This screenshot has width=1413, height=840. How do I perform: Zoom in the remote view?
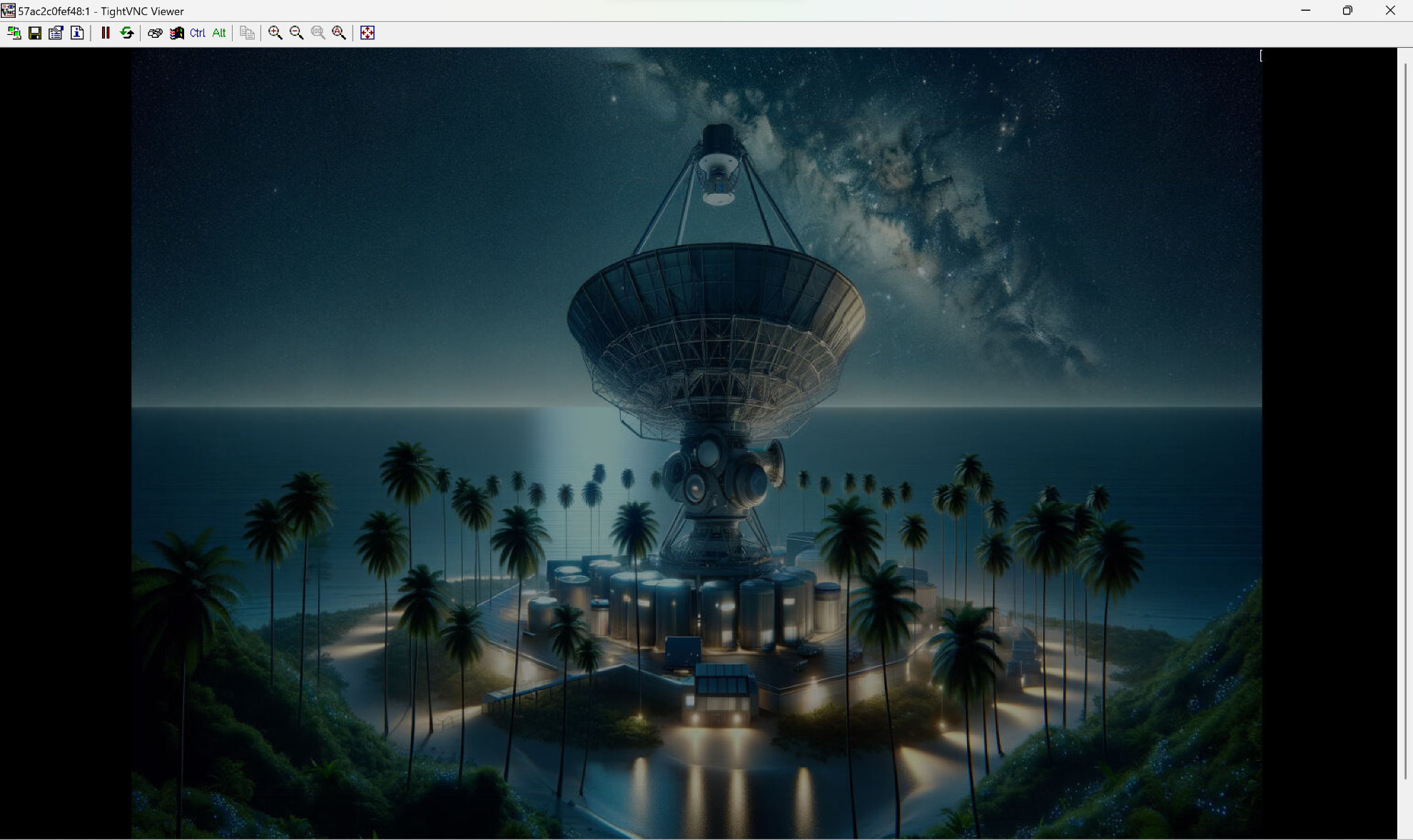[275, 33]
